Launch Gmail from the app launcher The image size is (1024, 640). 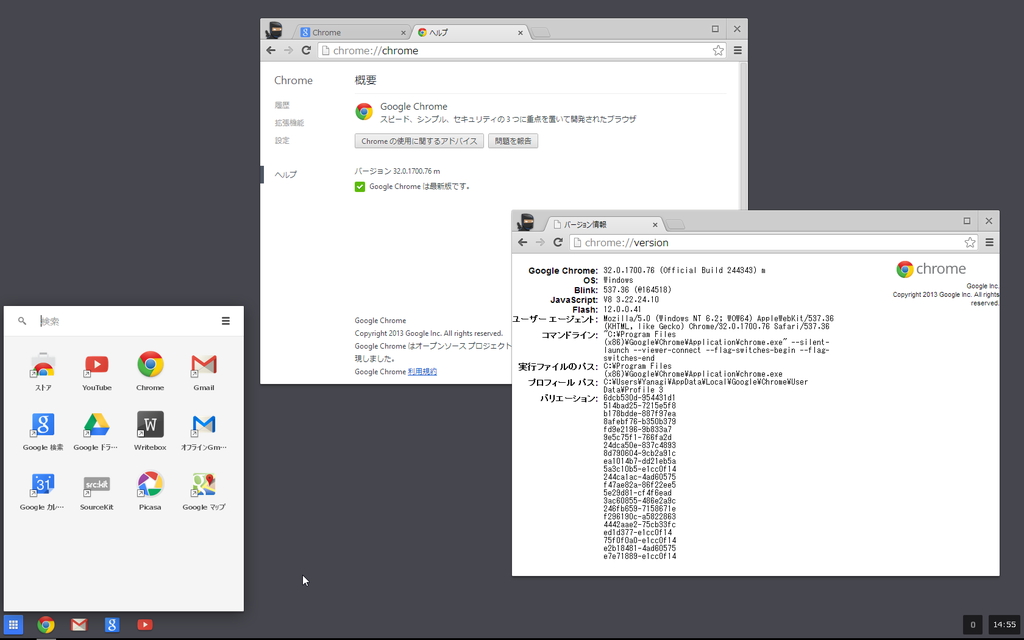pyautogui.click(x=203, y=367)
